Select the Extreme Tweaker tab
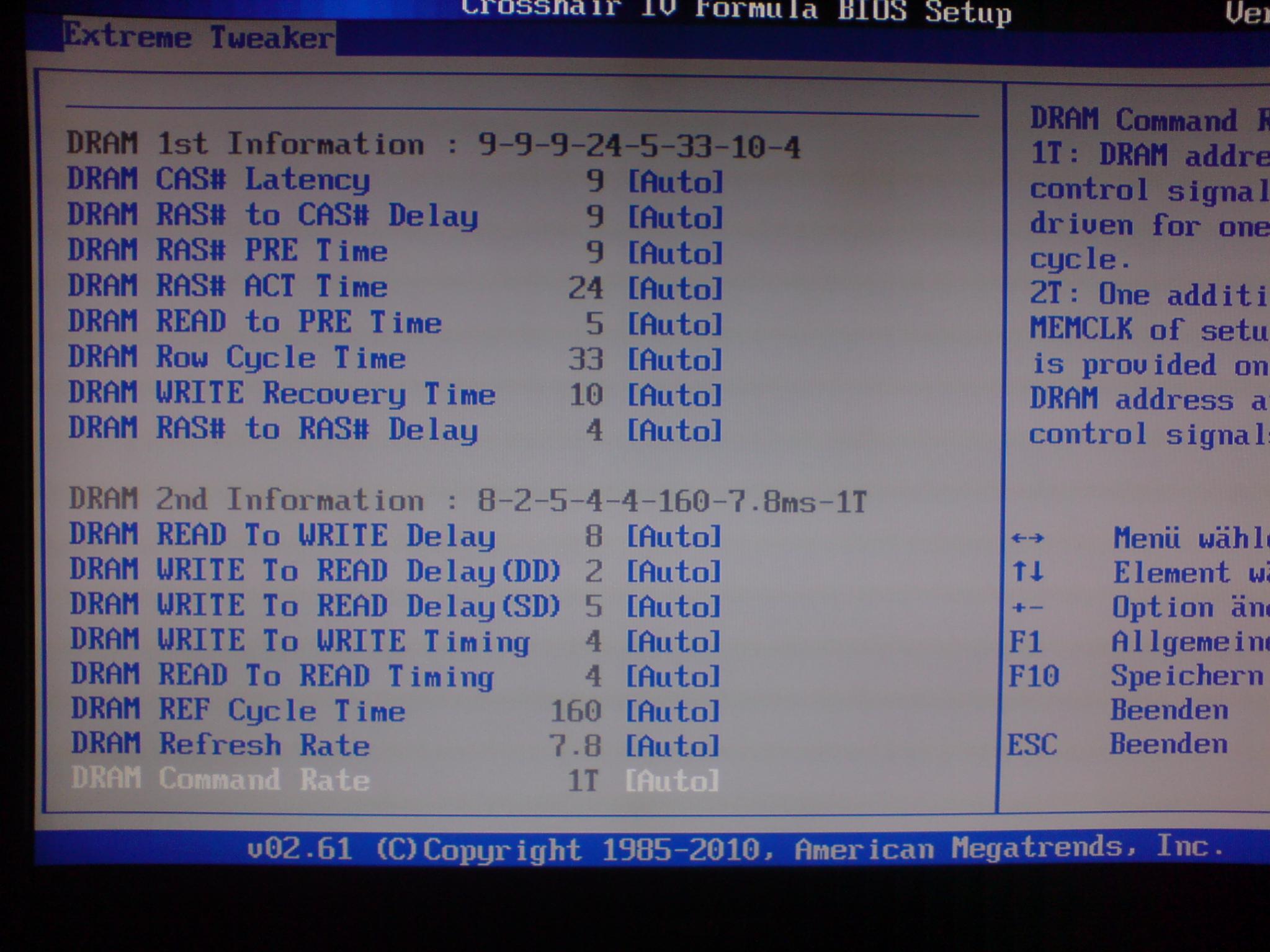Image resolution: width=1270 pixels, height=952 pixels. [199, 38]
